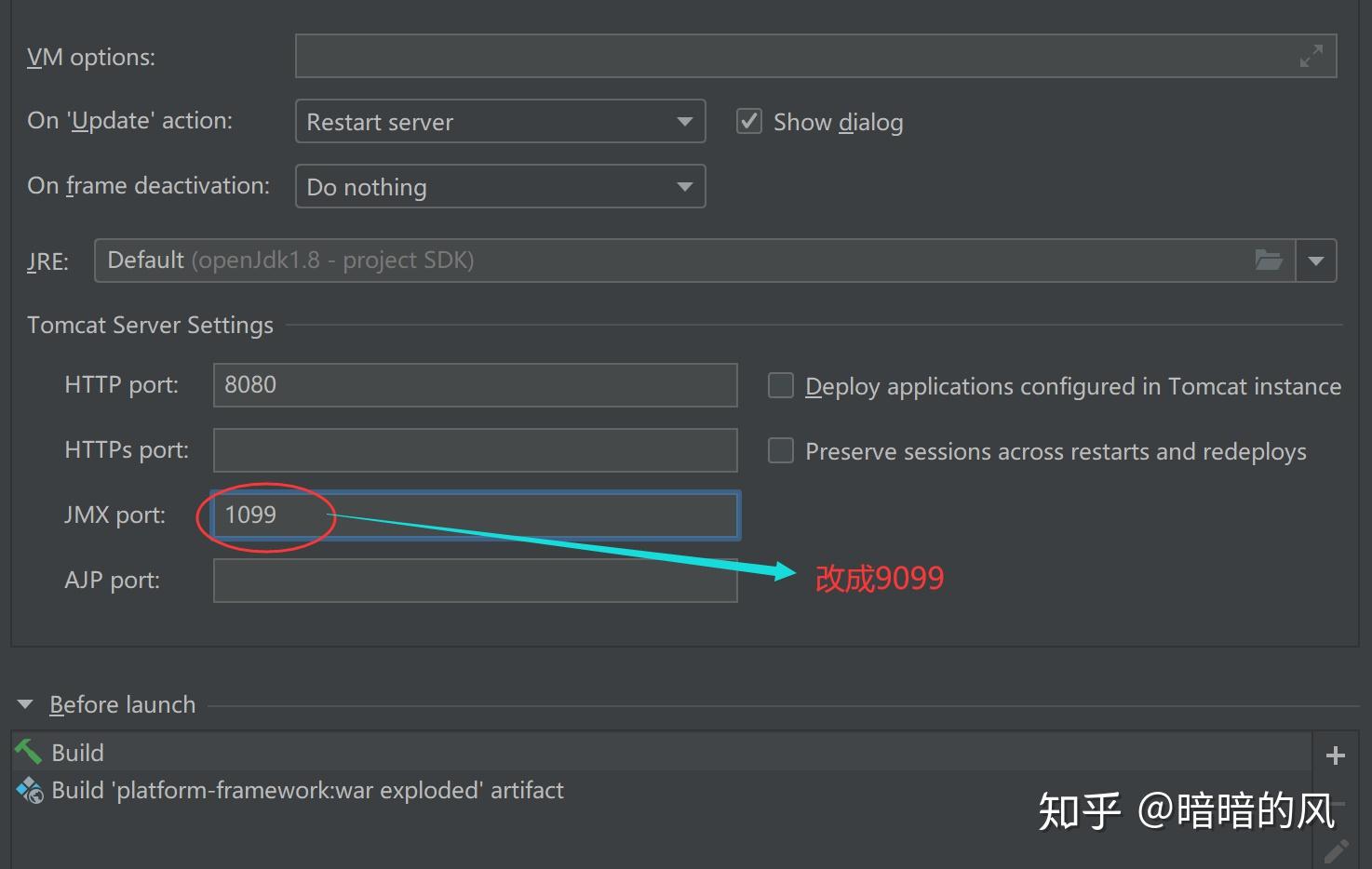Expand the VM options editor icon
This screenshot has width=1372, height=869.
[x=1311, y=56]
